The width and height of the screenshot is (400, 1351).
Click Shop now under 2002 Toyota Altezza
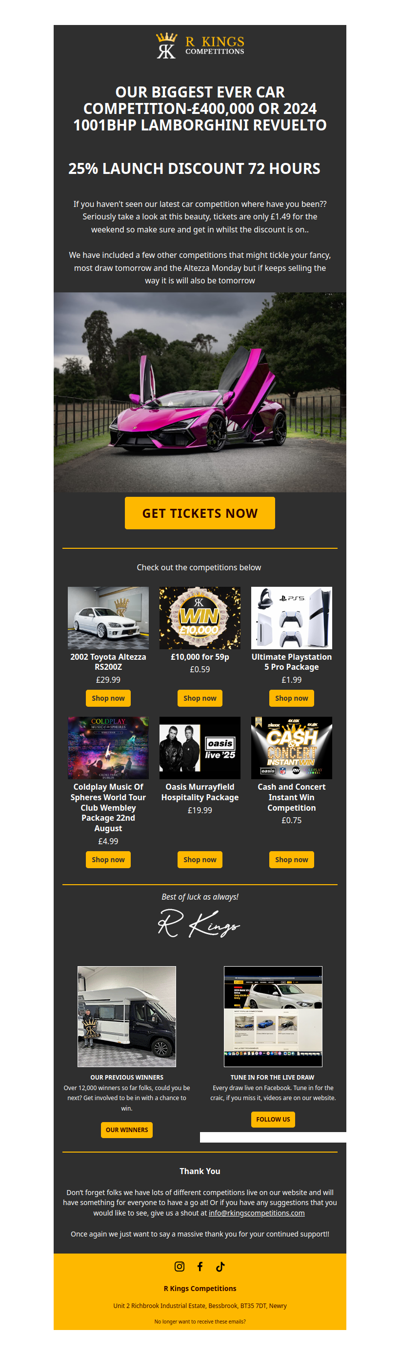tap(108, 698)
